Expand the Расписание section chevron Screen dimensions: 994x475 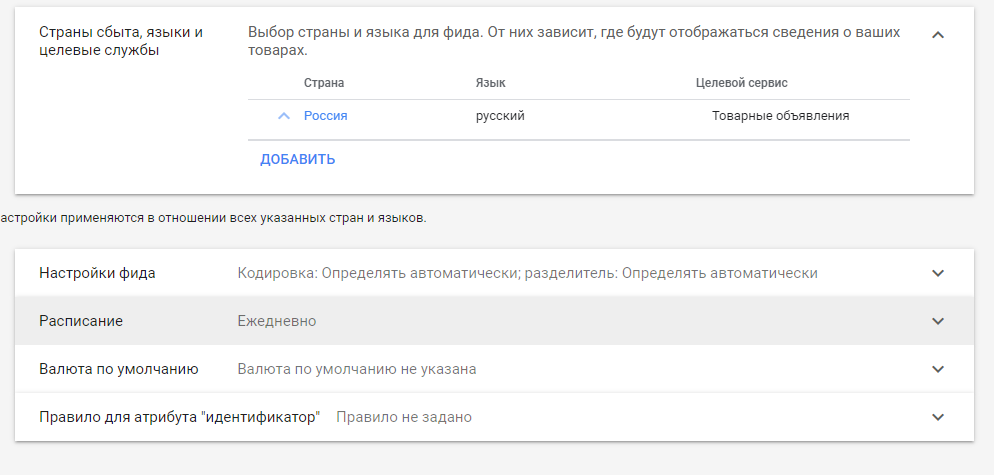coord(937,321)
